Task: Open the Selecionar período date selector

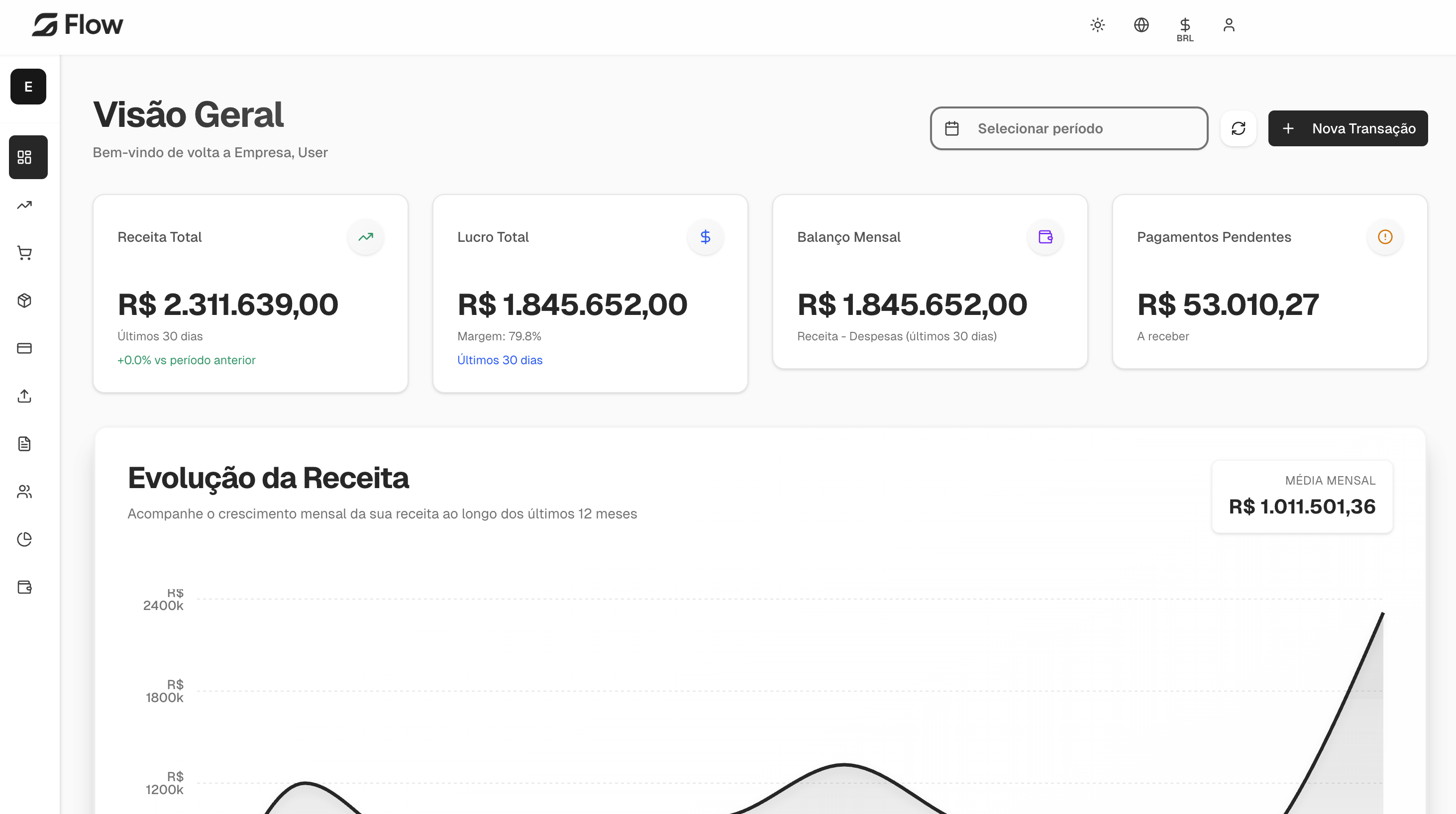Action: coord(1068,128)
